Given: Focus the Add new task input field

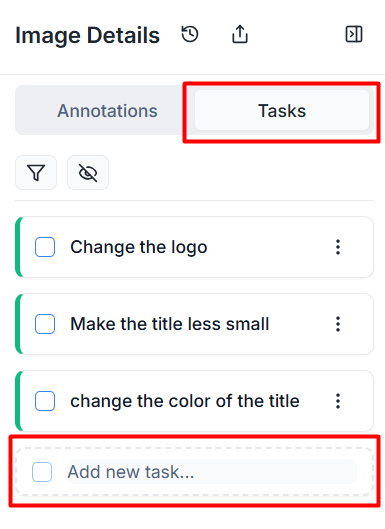Looking at the screenshot, I should pyautogui.click(x=212, y=472).
